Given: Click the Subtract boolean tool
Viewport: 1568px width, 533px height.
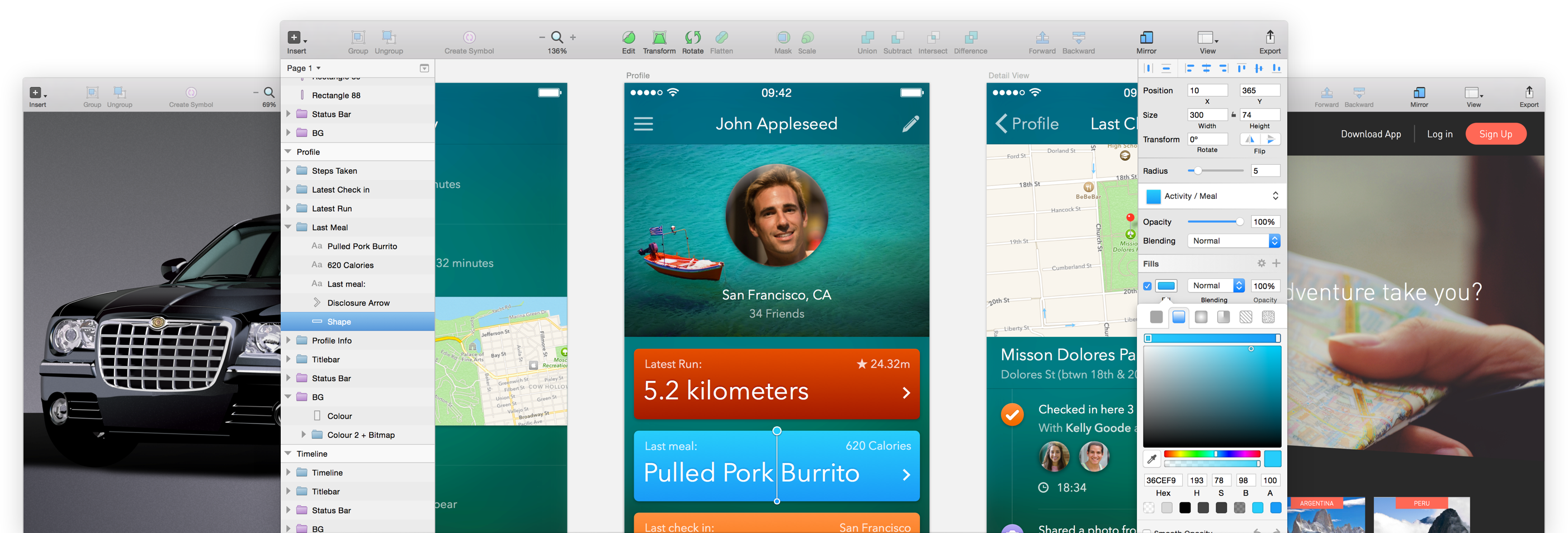Looking at the screenshot, I should (x=897, y=38).
